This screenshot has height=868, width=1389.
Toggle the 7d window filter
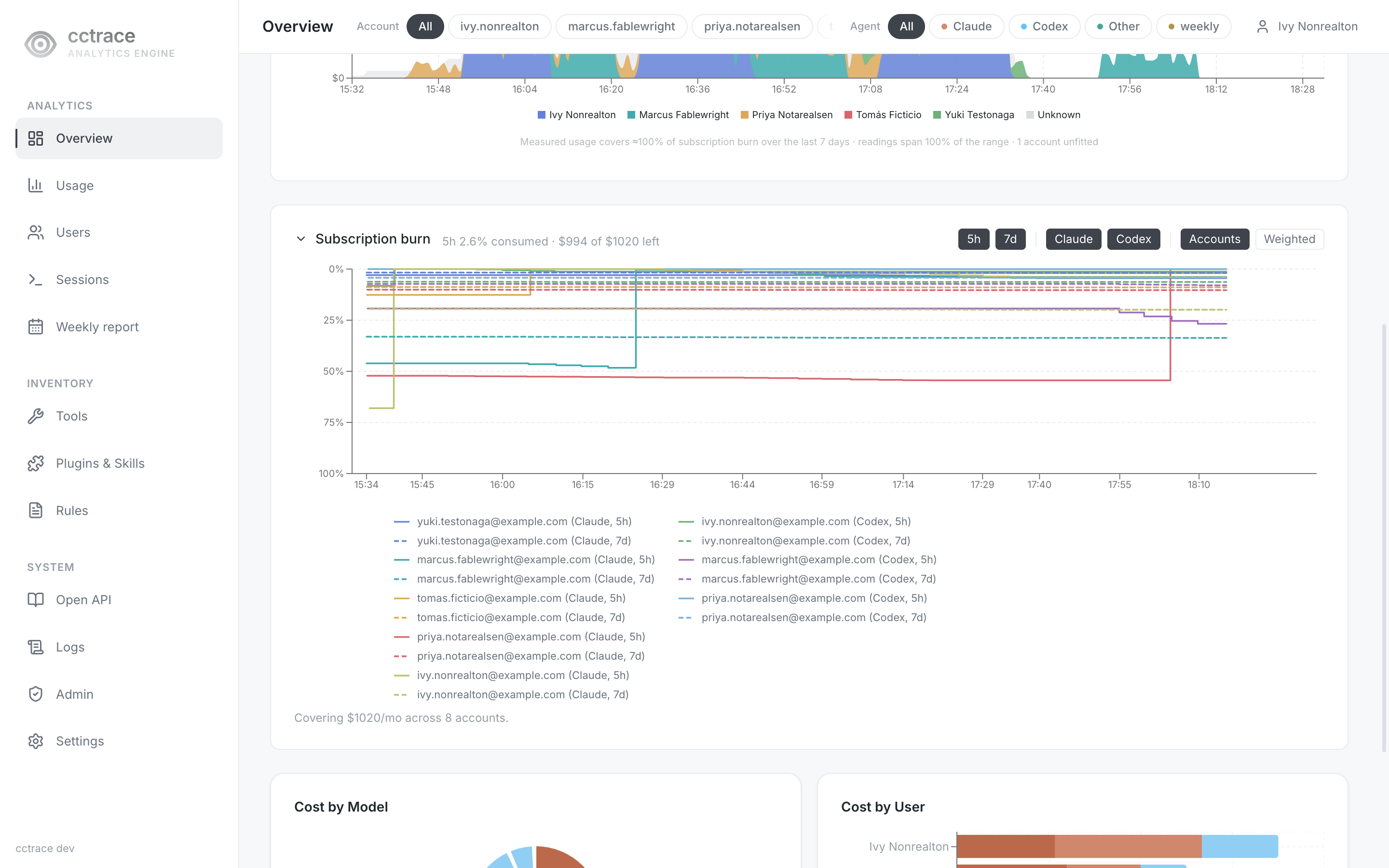click(1010, 239)
